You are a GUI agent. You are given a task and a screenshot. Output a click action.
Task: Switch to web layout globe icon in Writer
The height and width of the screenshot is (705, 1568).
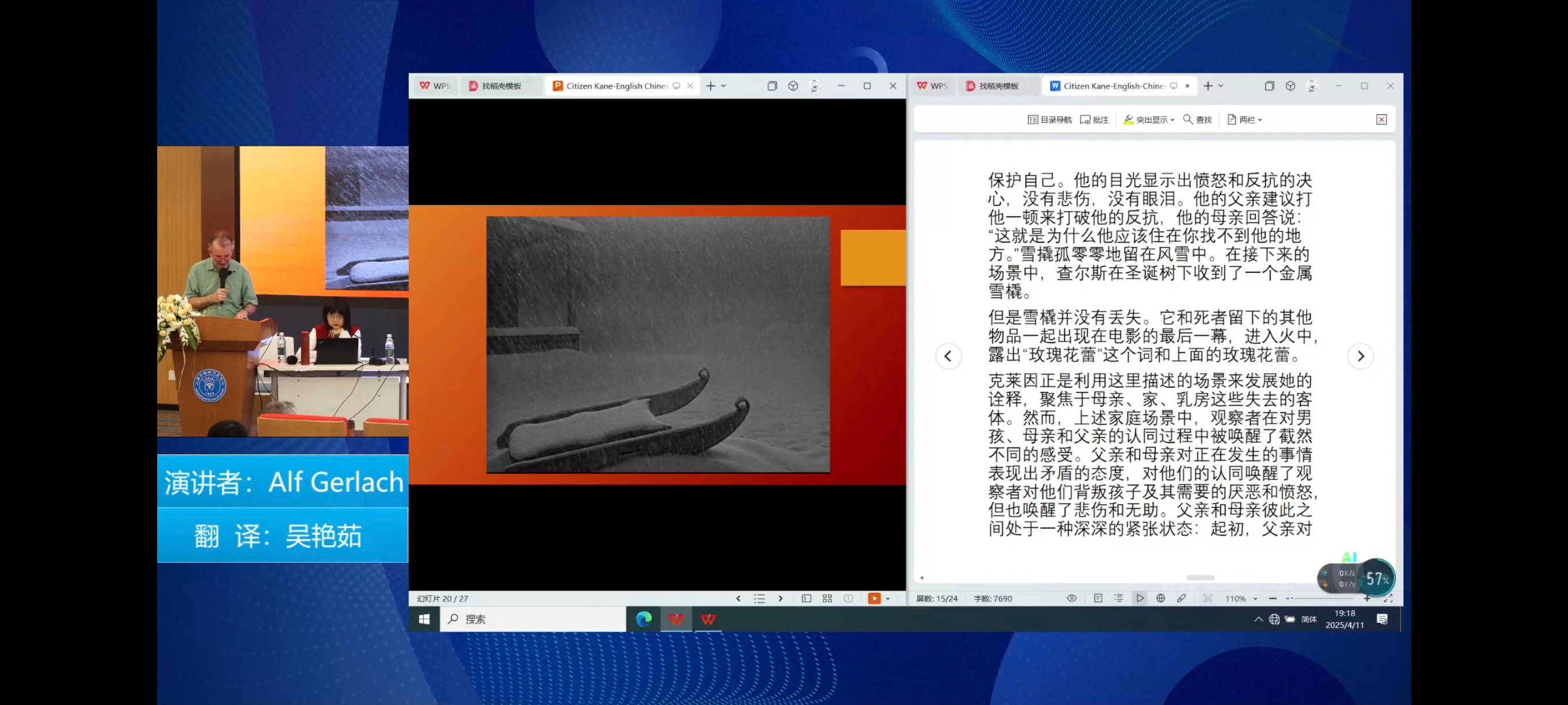[1161, 599]
